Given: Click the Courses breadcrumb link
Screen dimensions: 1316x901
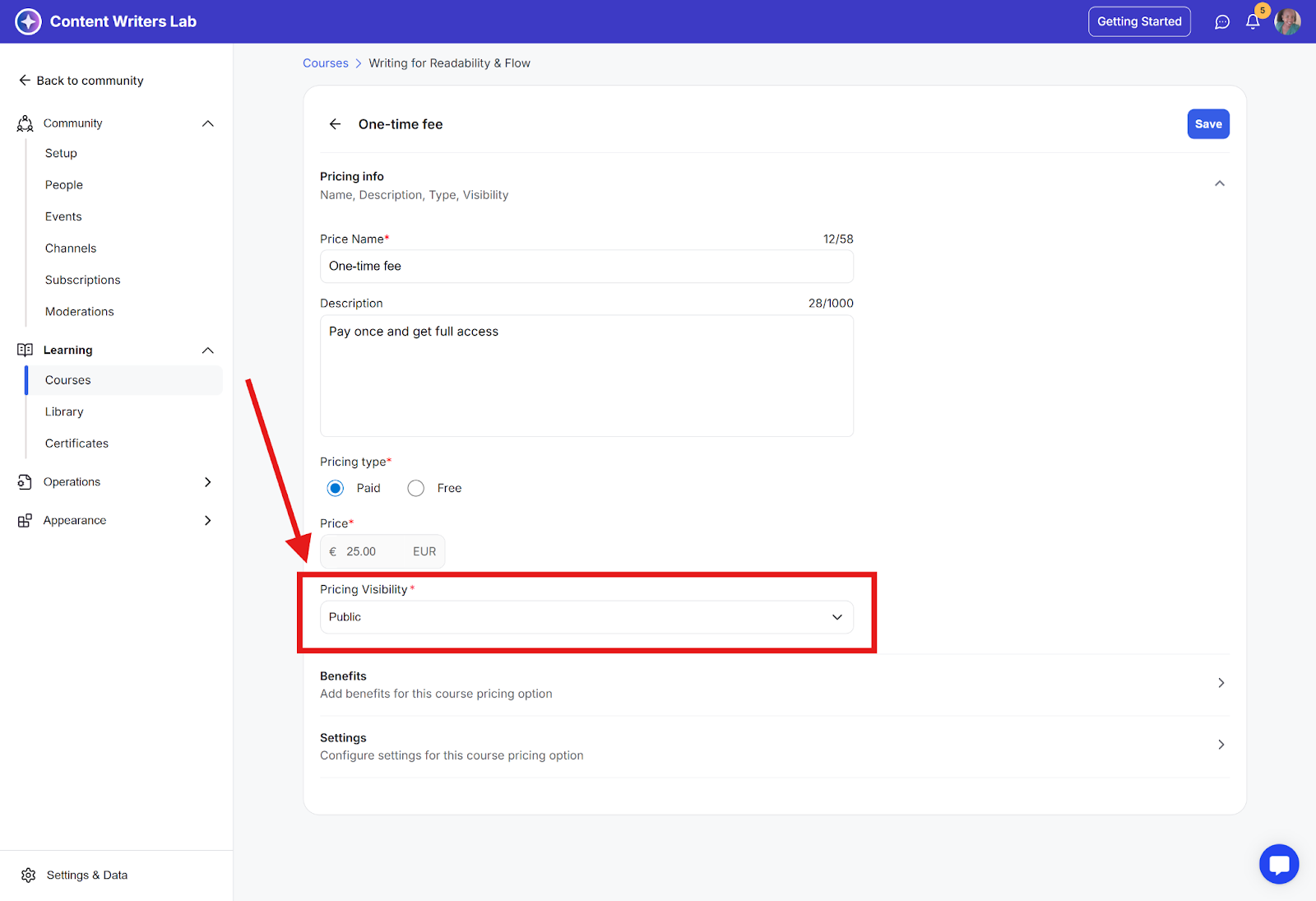Looking at the screenshot, I should [326, 63].
